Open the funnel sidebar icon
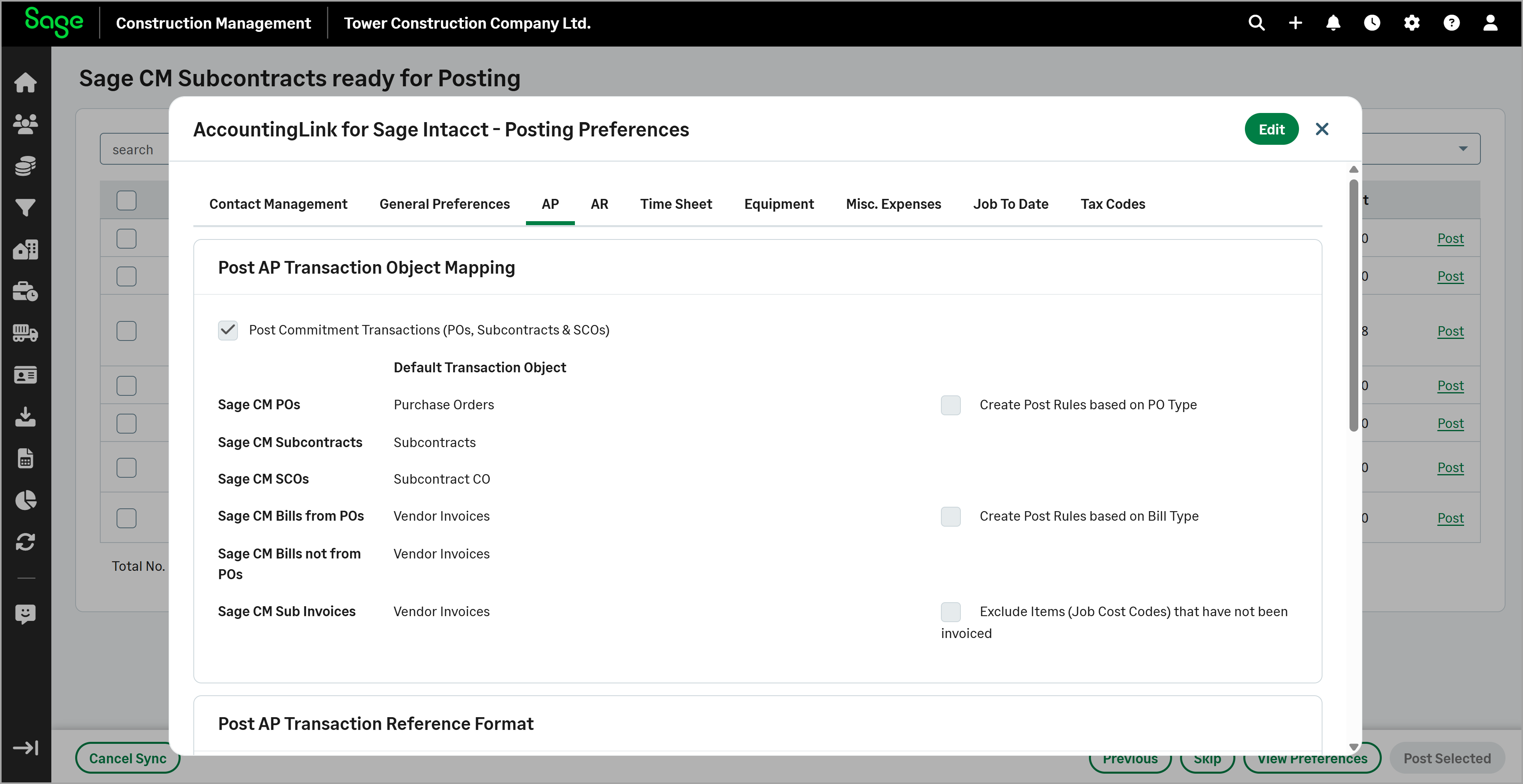Viewport: 1523px width, 784px height. pos(25,208)
